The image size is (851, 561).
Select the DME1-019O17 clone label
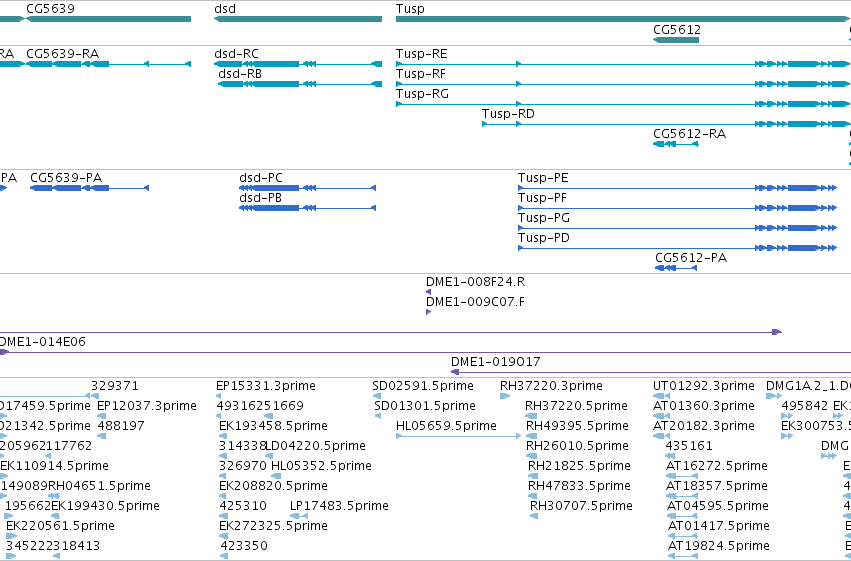pyautogui.click(x=496, y=362)
